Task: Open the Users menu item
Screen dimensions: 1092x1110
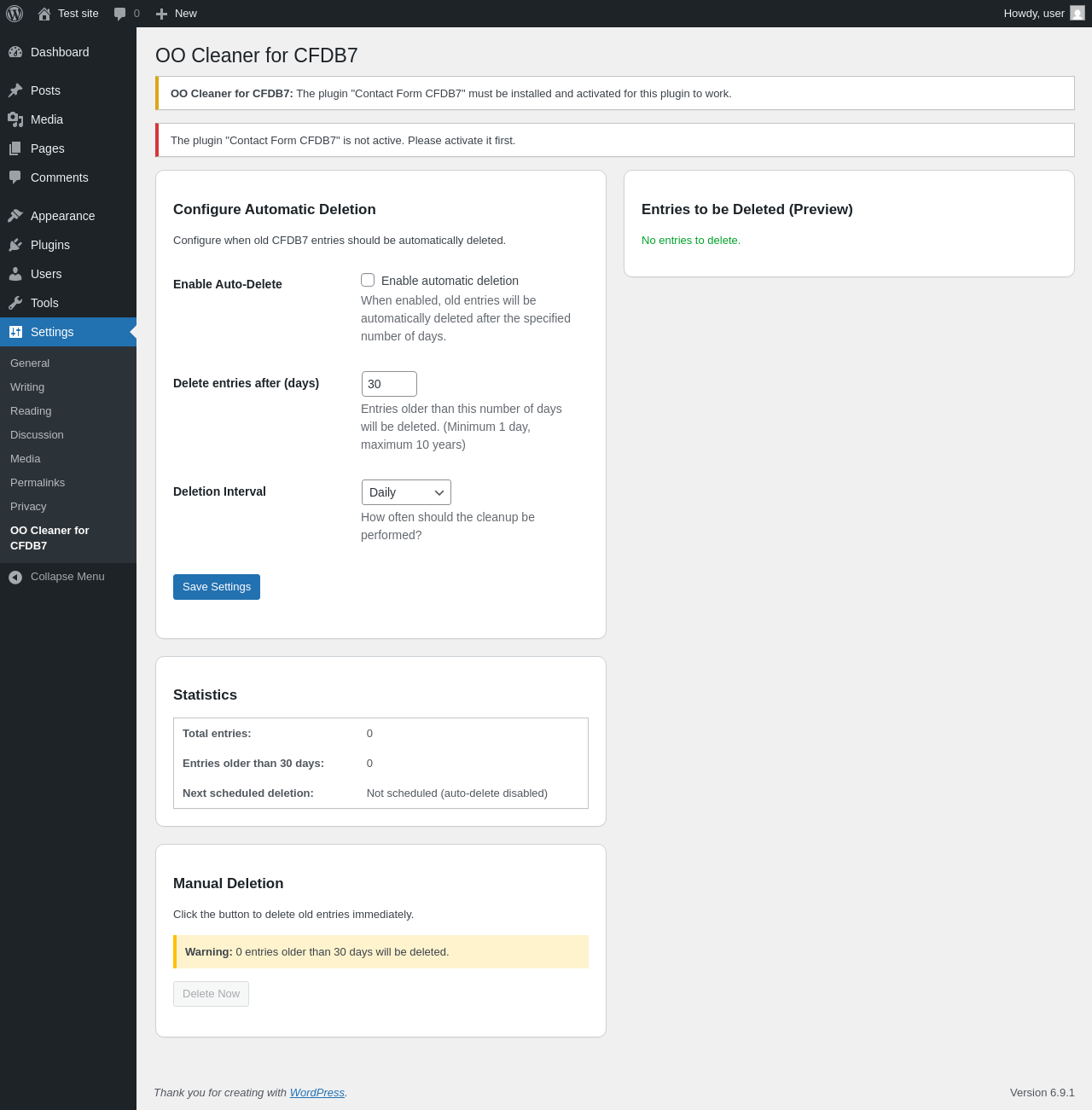Action: pos(46,274)
